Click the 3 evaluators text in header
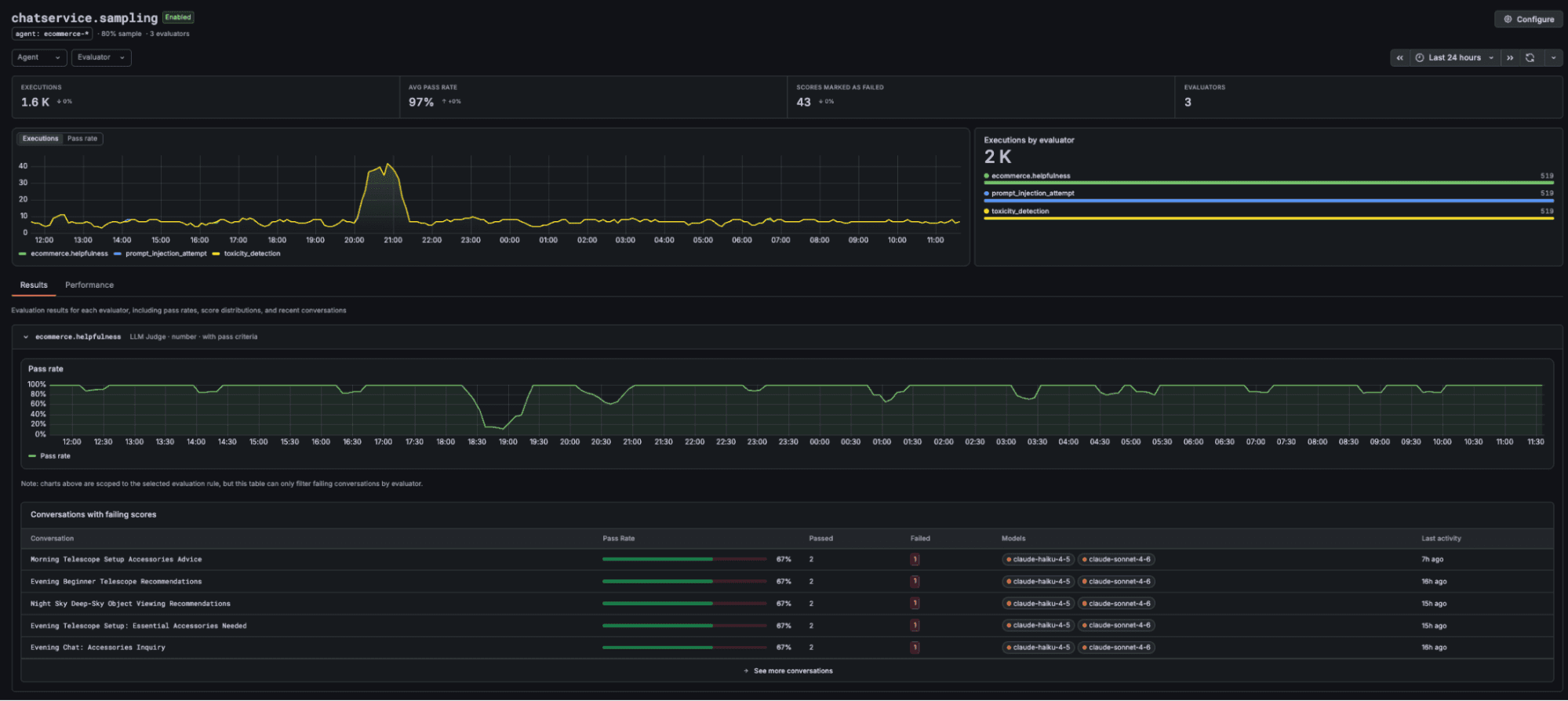 169,34
